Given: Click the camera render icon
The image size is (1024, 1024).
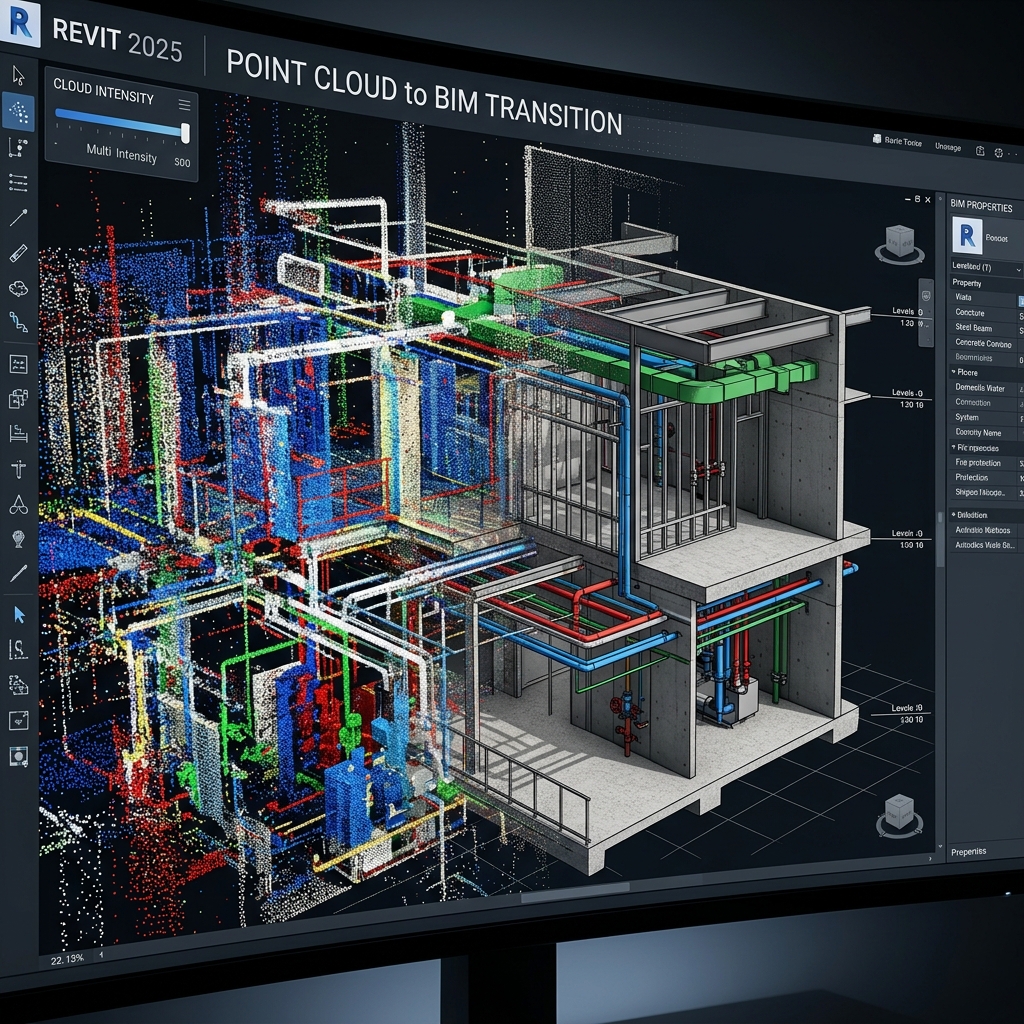Looking at the screenshot, I should pos(18,756).
